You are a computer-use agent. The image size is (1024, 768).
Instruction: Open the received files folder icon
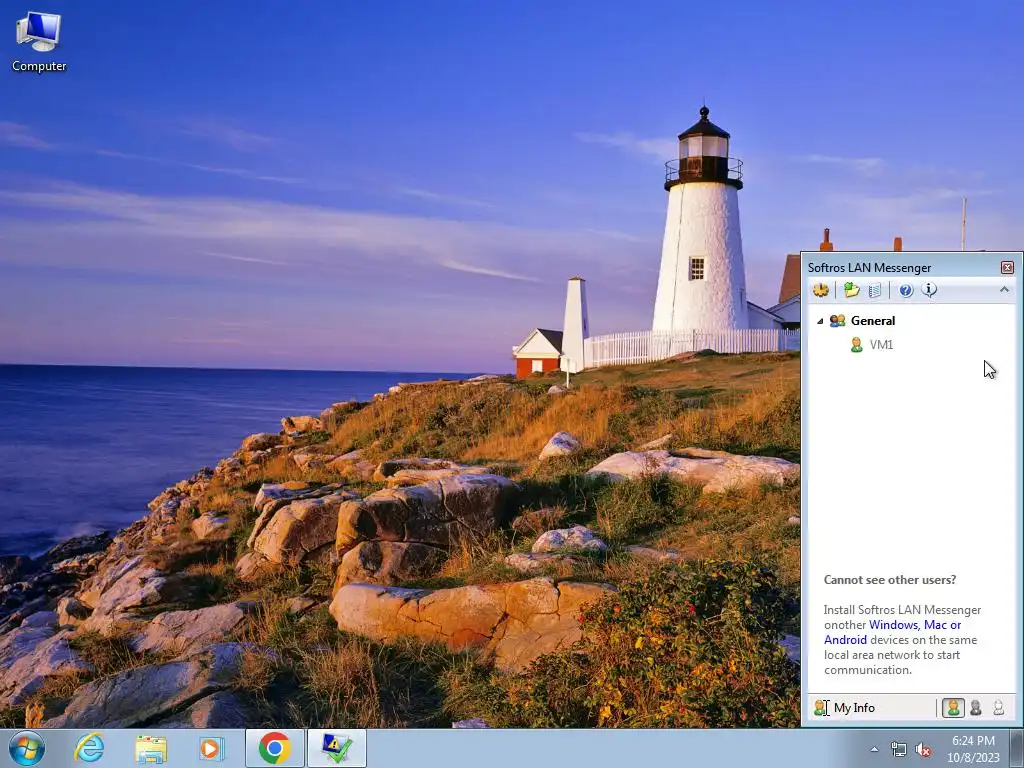coord(851,290)
